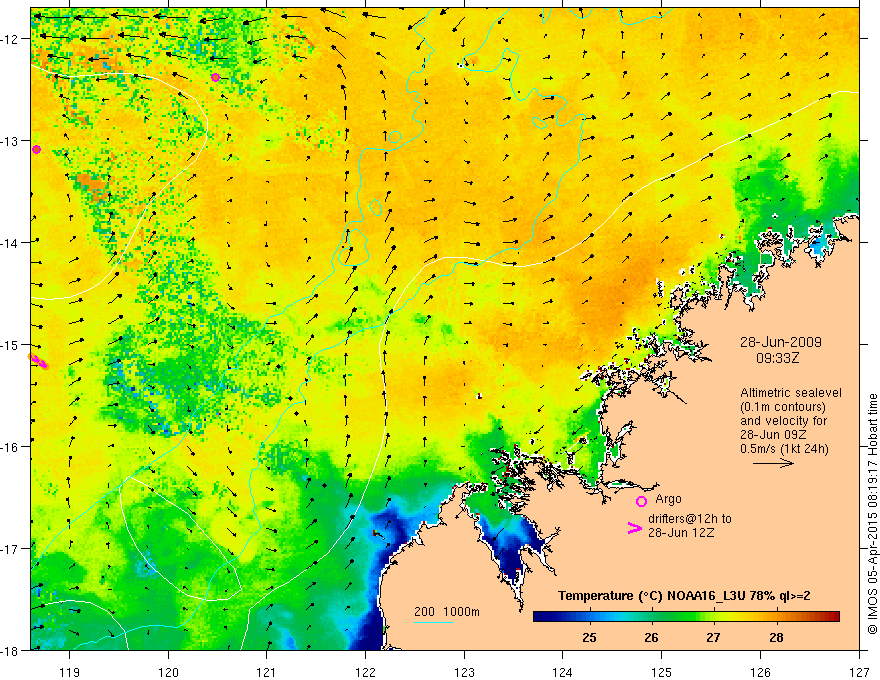
Task: Click the Argo float marker near latitude -13
Action: click(x=36, y=149)
